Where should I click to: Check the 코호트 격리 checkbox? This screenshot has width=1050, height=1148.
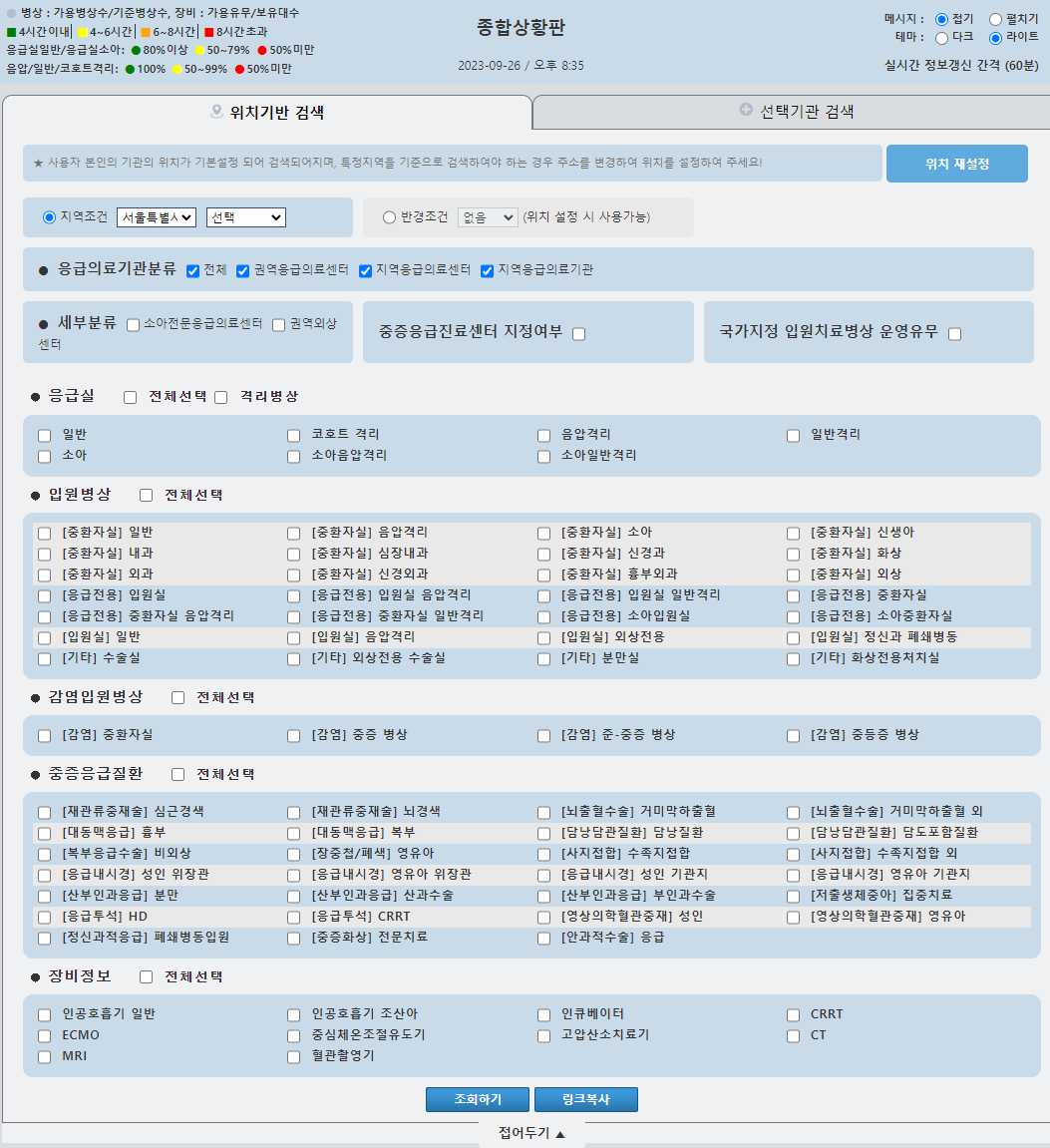point(293,436)
